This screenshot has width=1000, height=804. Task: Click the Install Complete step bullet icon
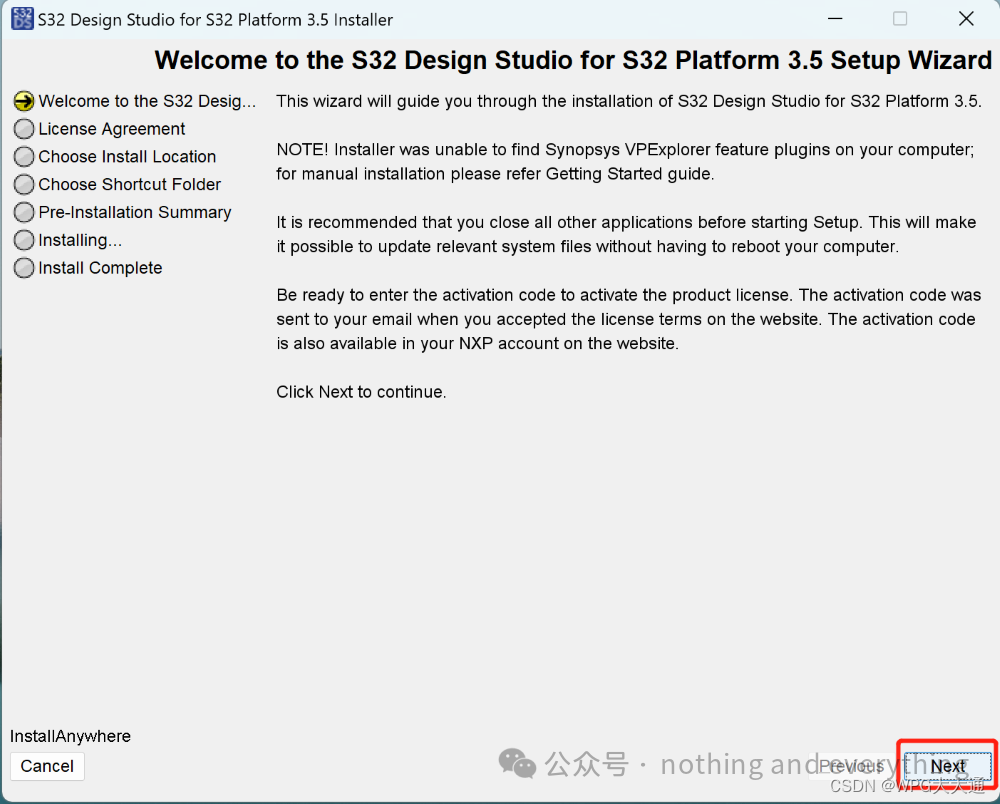(x=24, y=268)
